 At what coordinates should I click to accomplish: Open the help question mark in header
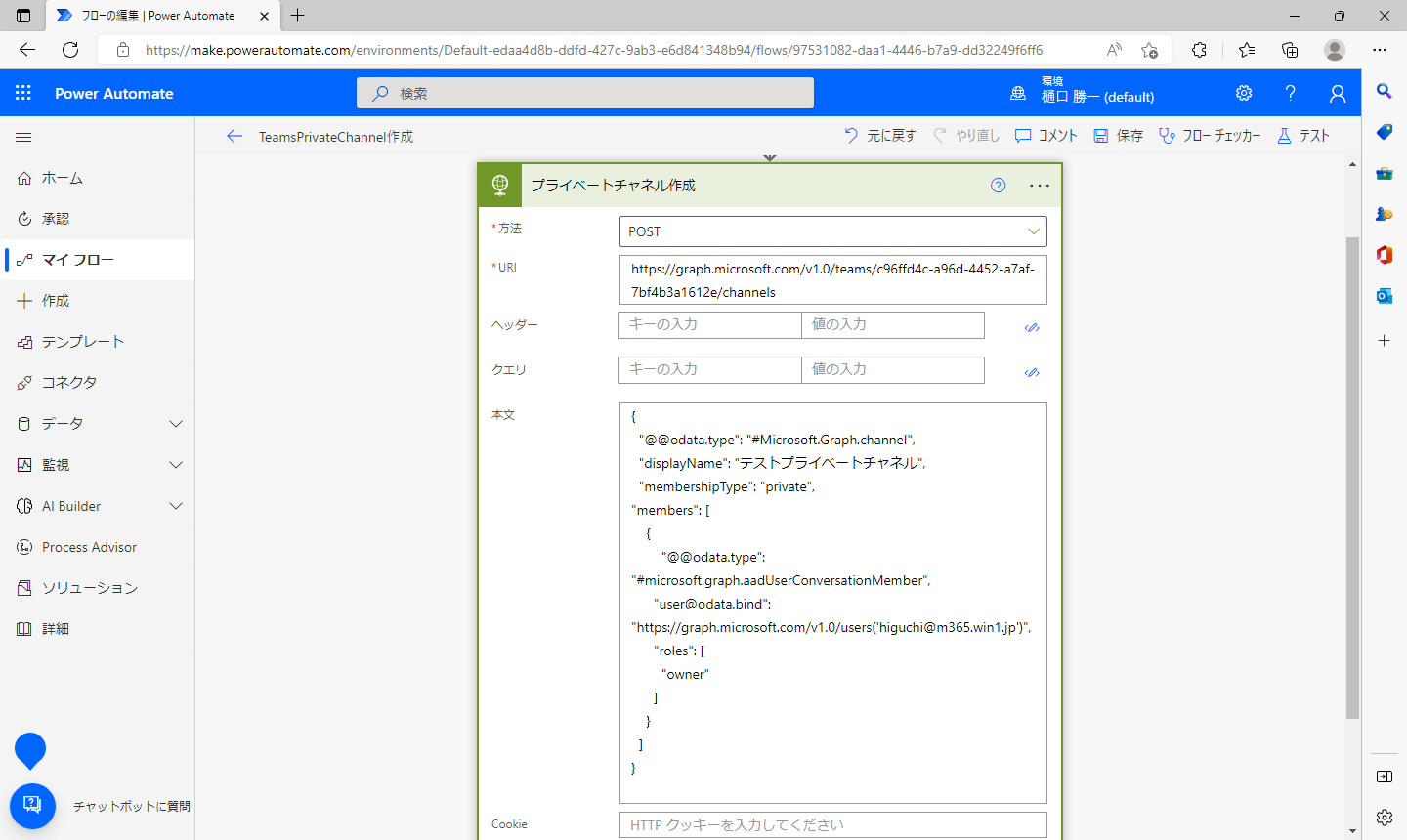tap(1291, 93)
